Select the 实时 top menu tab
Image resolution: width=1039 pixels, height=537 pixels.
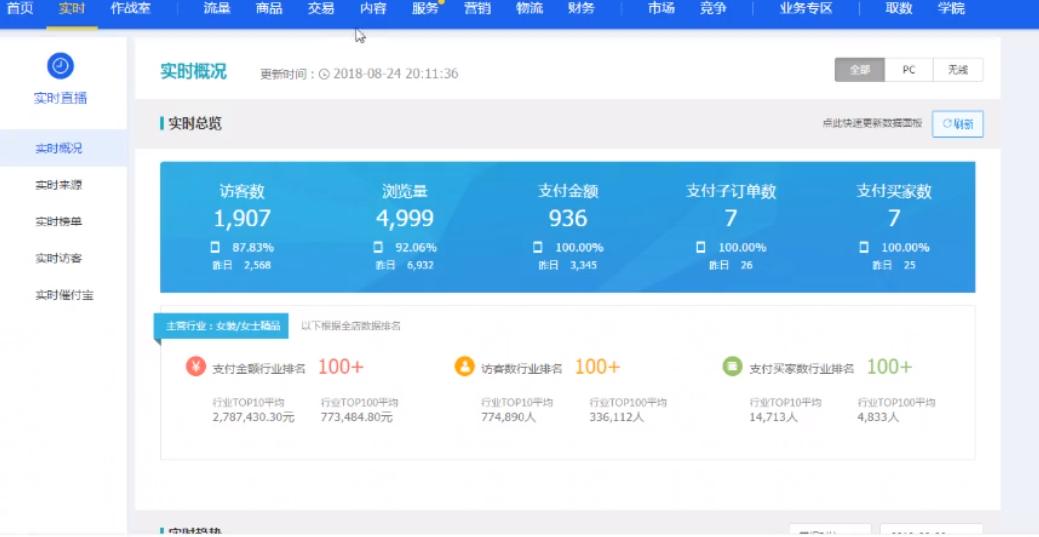point(72,9)
